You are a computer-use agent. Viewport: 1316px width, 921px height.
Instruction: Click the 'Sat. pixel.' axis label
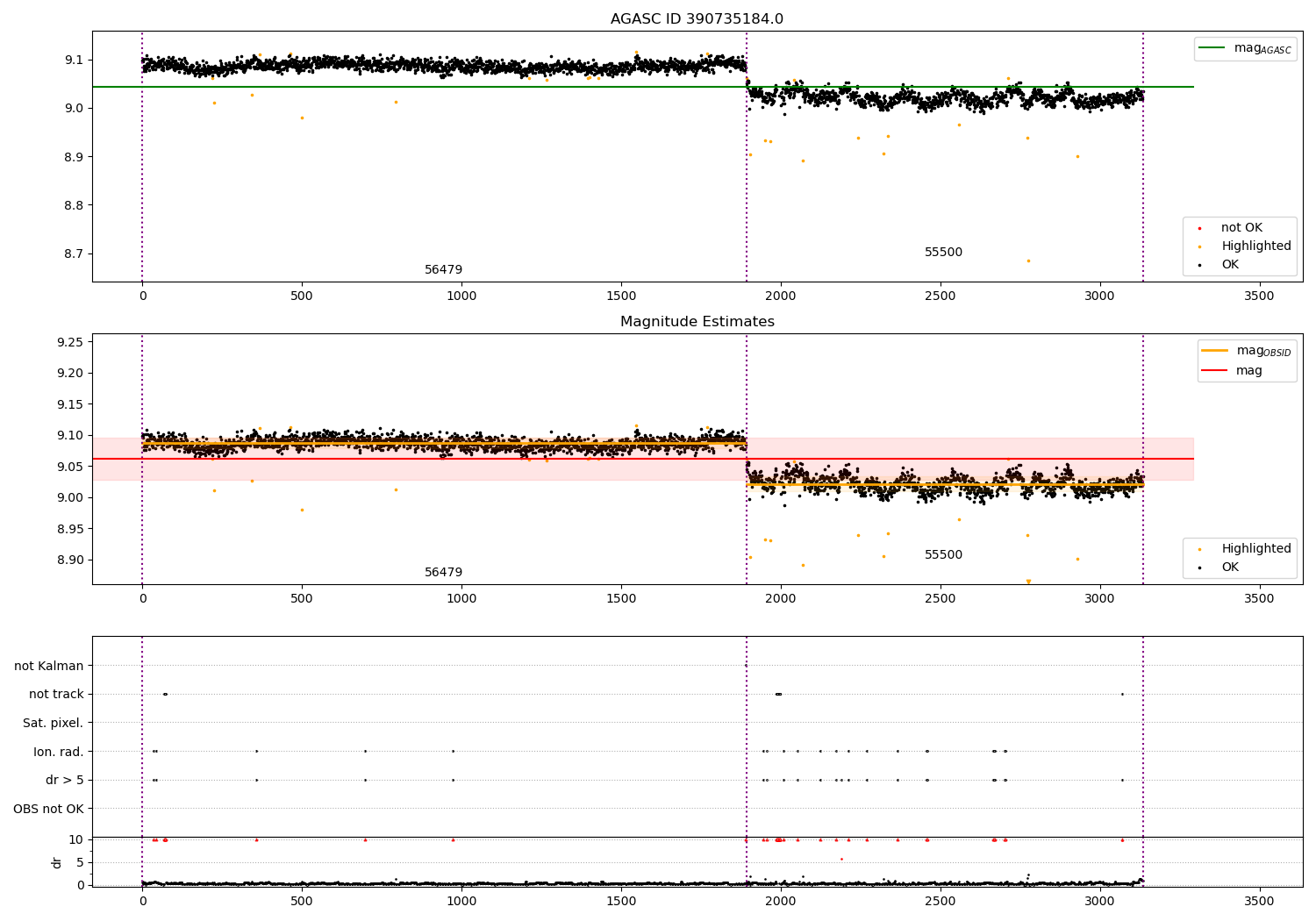(x=53, y=724)
